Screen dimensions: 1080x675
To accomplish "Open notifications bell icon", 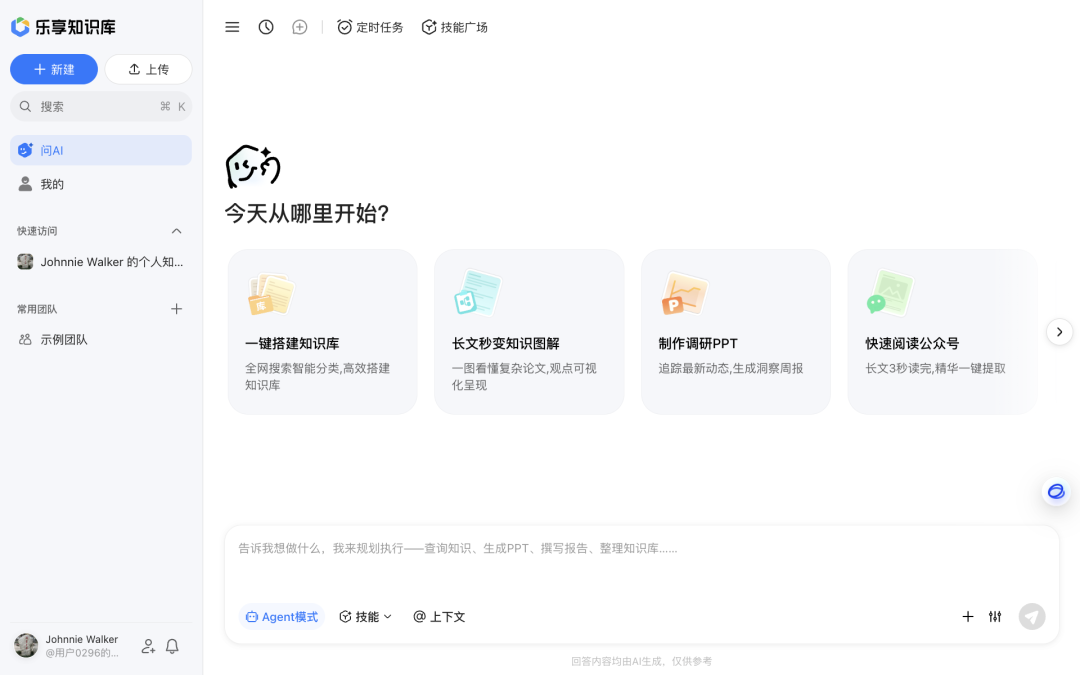I will click(172, 646).
